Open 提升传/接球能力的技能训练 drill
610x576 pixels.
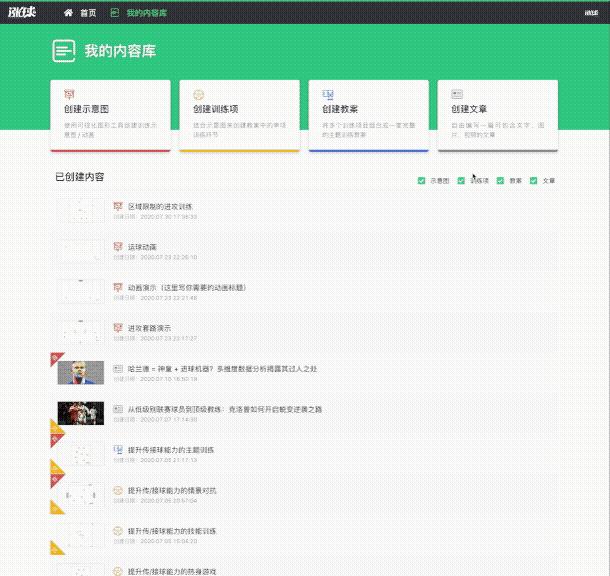pos(172,531)
